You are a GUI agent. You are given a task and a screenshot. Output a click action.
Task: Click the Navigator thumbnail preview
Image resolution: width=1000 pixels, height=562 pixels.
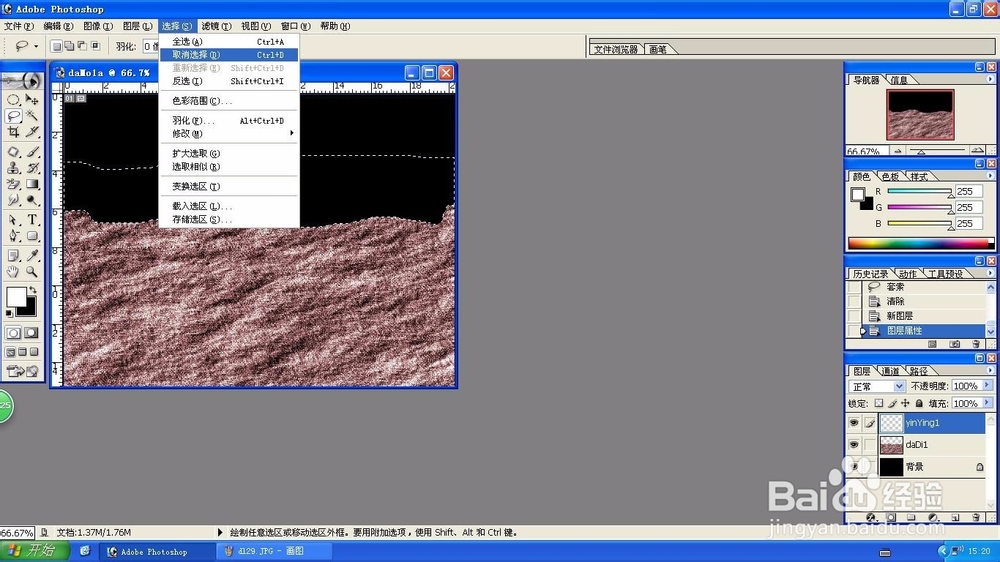pyautogui.click(x=920, y=115)
